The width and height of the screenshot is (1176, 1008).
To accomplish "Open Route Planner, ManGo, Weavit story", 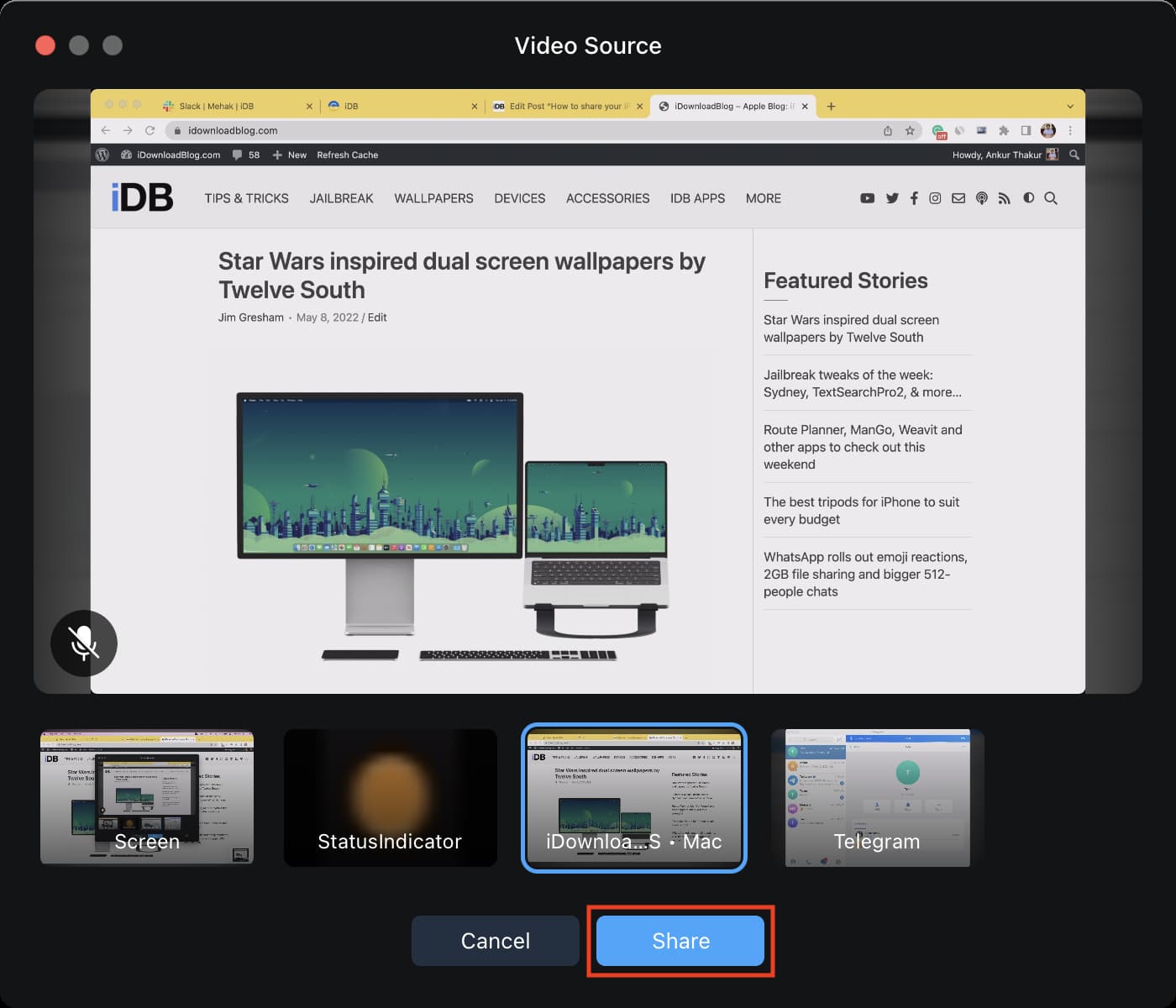I will point(863,447).
